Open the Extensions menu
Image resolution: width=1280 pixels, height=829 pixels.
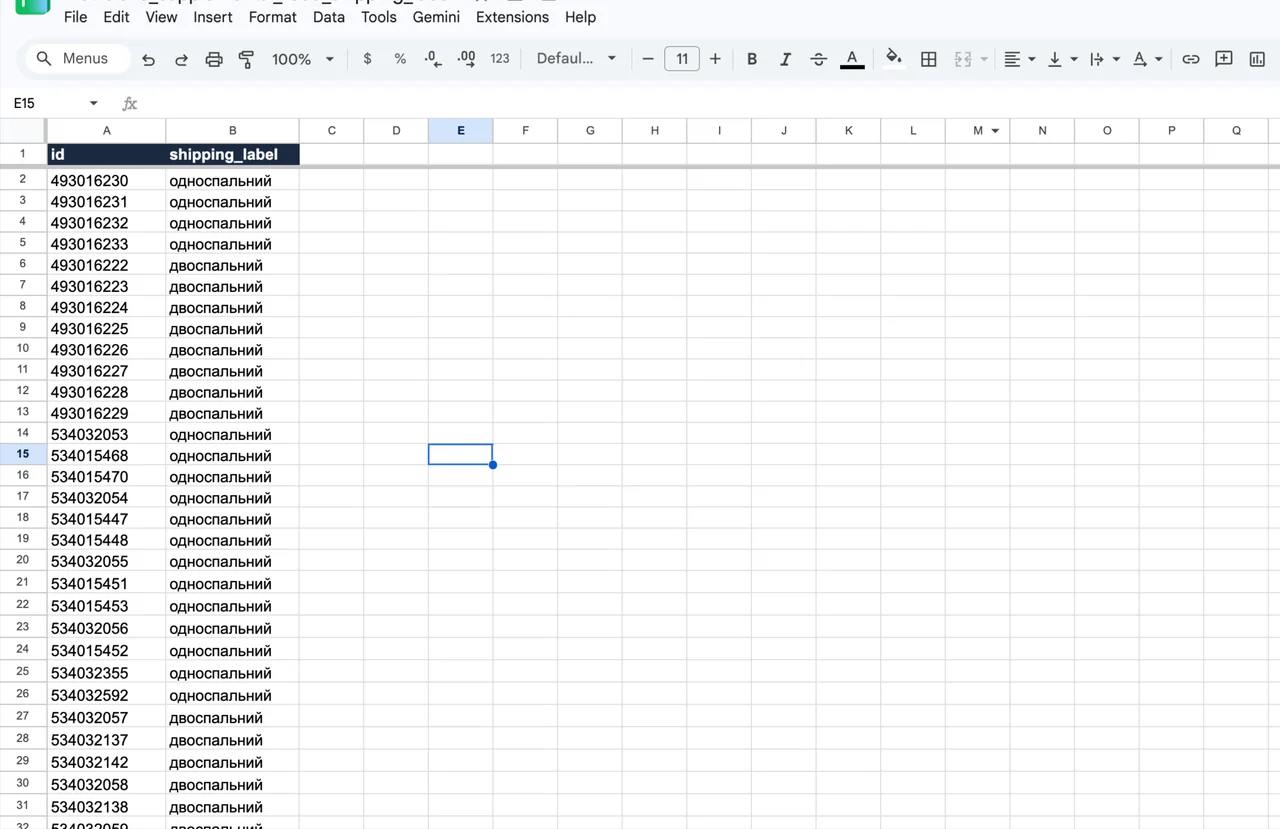512,17
